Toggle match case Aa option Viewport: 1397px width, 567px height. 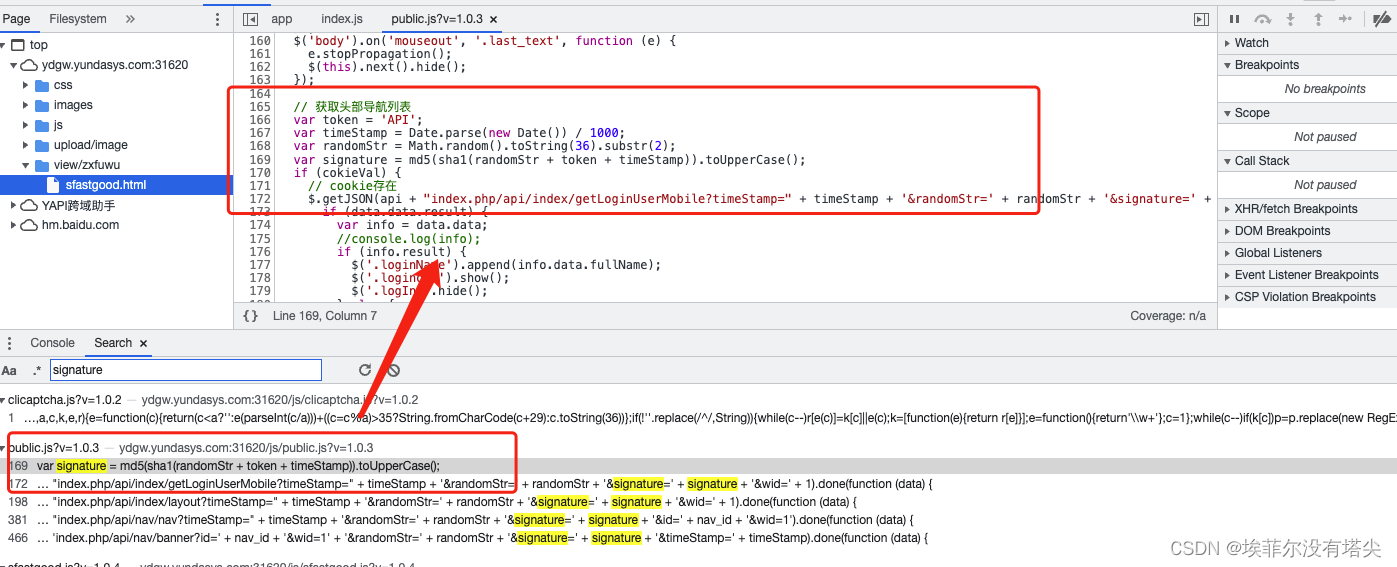point(9,371)
